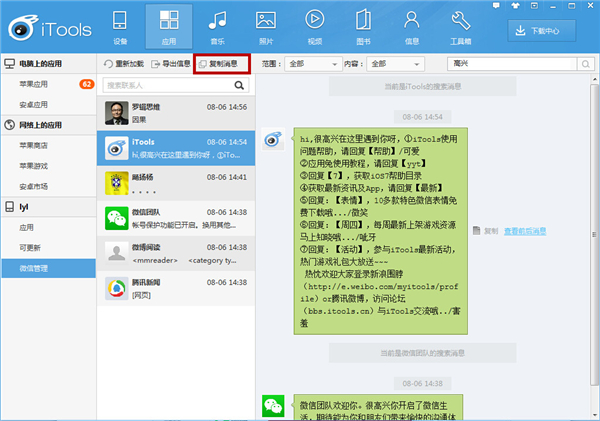This screenshot has height=421, width=600.
Task: Select 应用 under lyl device
Action: point(26,227)
